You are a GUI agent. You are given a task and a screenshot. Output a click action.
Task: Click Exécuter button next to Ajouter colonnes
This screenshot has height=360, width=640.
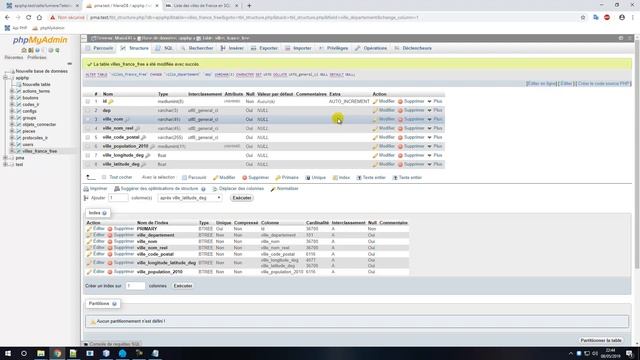click(x=242, y=198)
